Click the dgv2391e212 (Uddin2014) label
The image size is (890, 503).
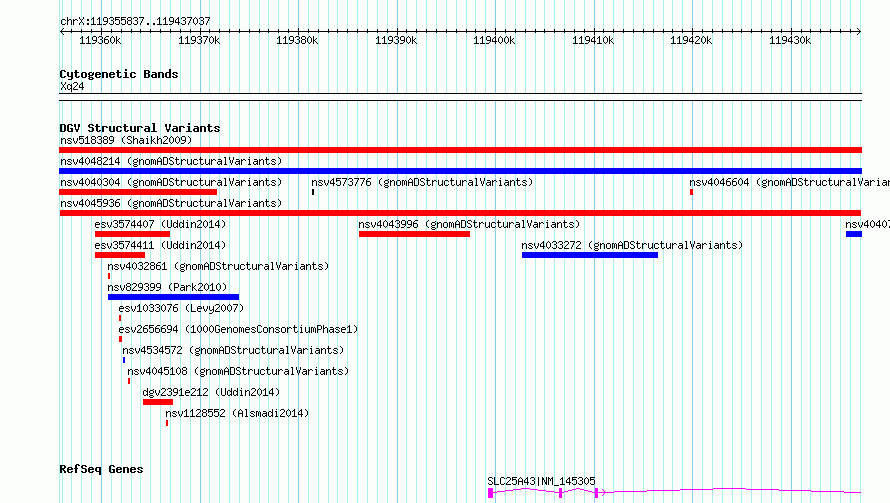tap(211, 392)
